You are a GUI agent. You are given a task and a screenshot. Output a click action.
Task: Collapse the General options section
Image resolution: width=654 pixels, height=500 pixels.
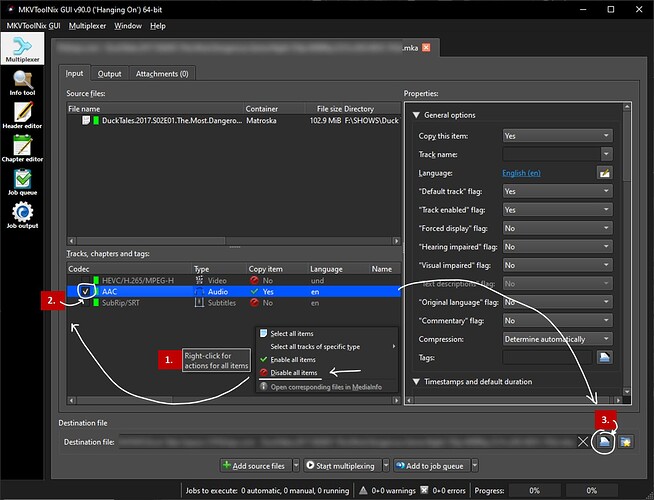tap(416, 115)
